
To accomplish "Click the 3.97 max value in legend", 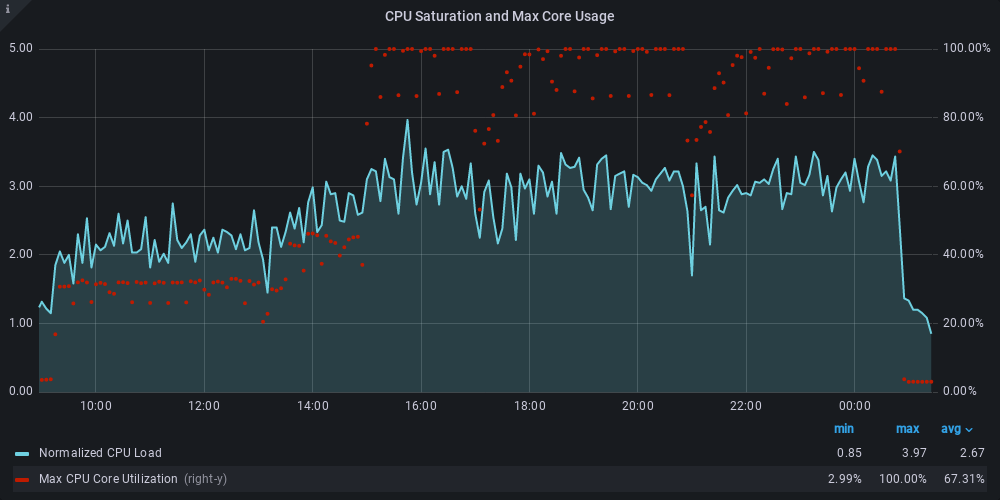I will [x=907, y=453].
